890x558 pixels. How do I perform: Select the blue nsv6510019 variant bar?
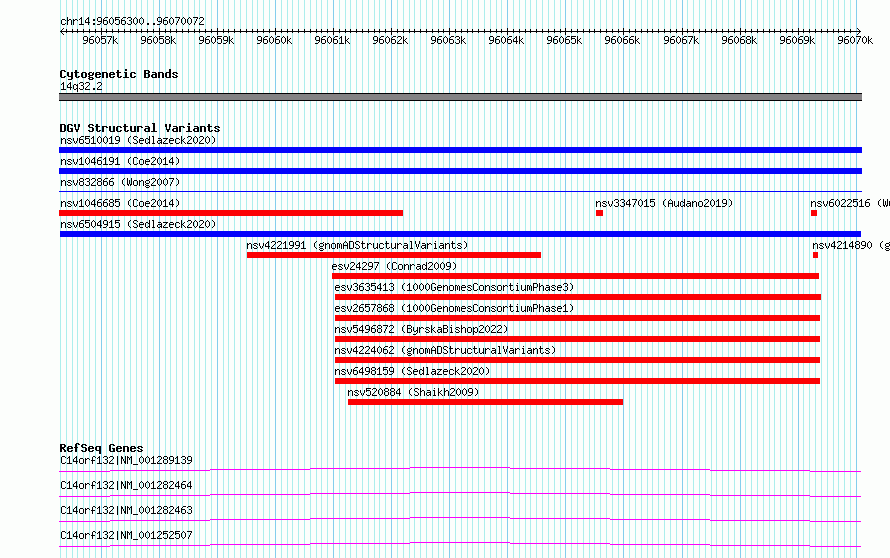pos(460,150)
